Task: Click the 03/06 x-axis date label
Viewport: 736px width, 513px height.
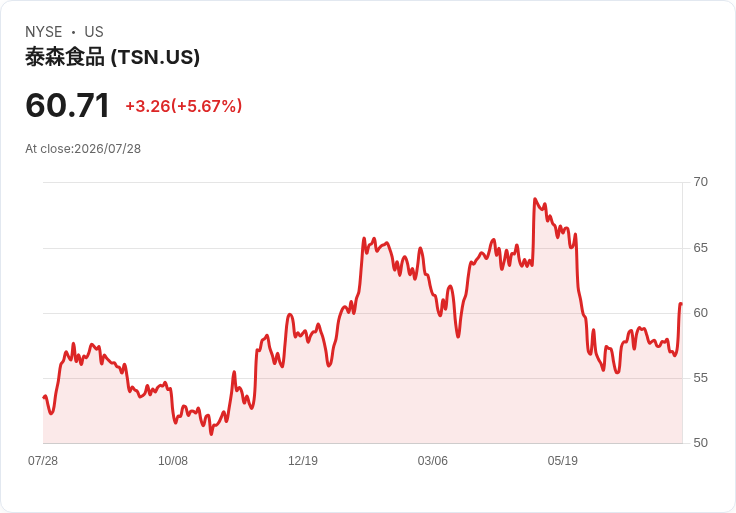Action: point(432,461)
